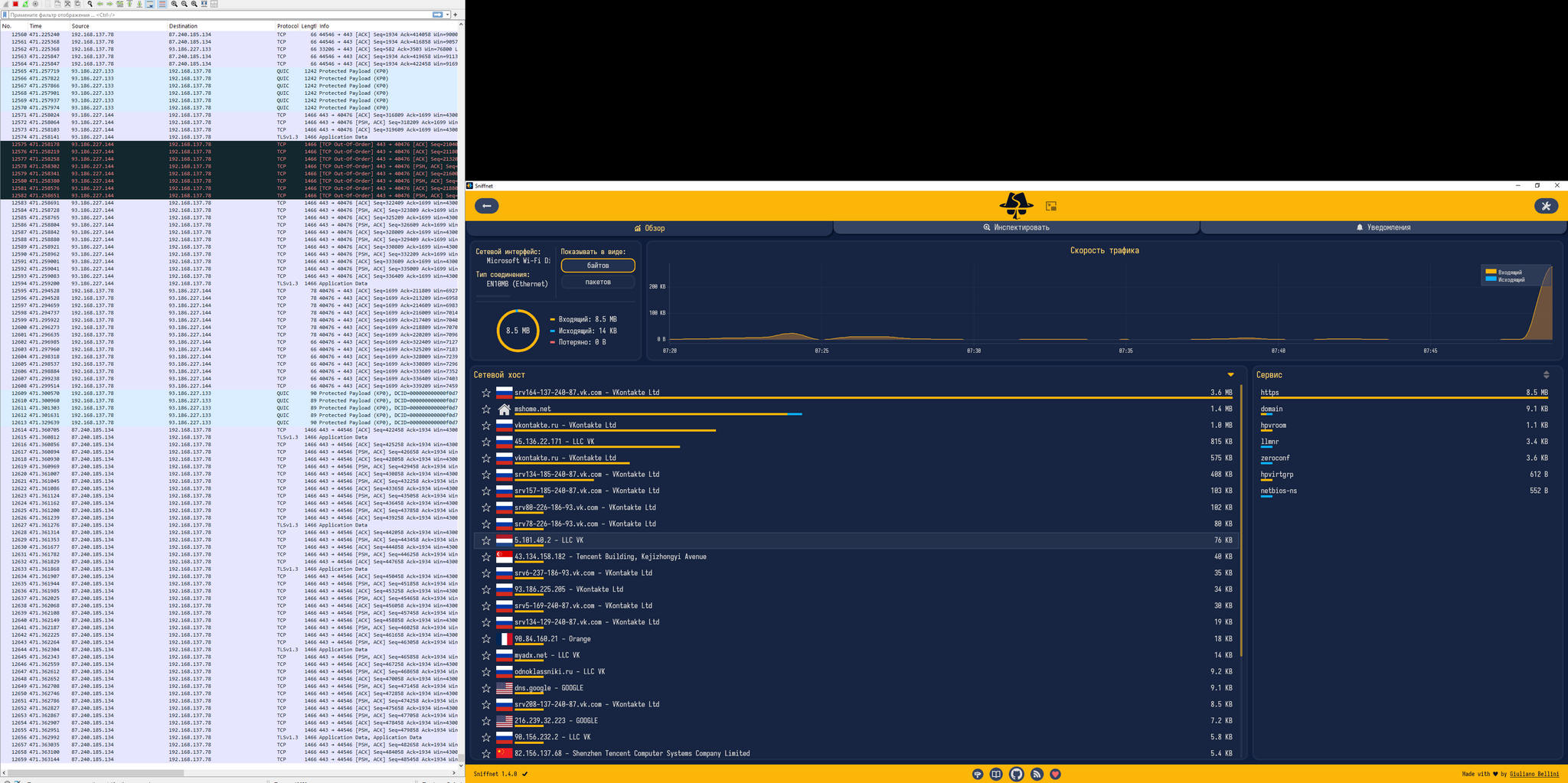This screenshot has height=783, width=1568.
Task: Open Sniffnet GitHub repository icon
Action: (x=1016, y=774)
